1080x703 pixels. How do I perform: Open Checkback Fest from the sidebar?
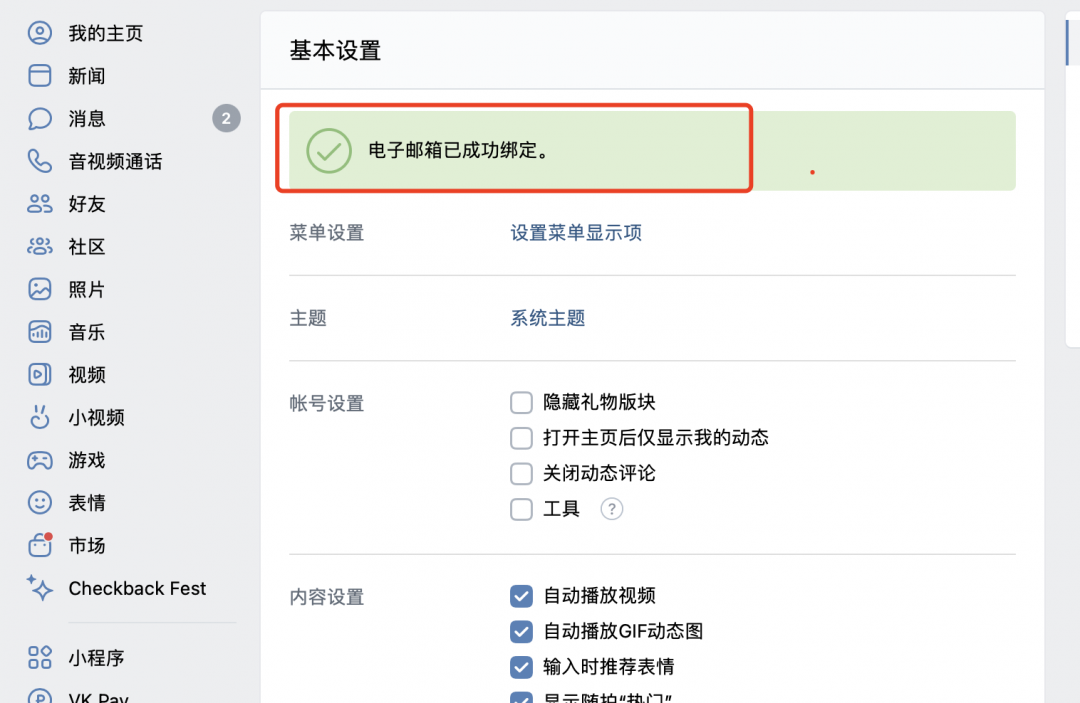(135, 588)
